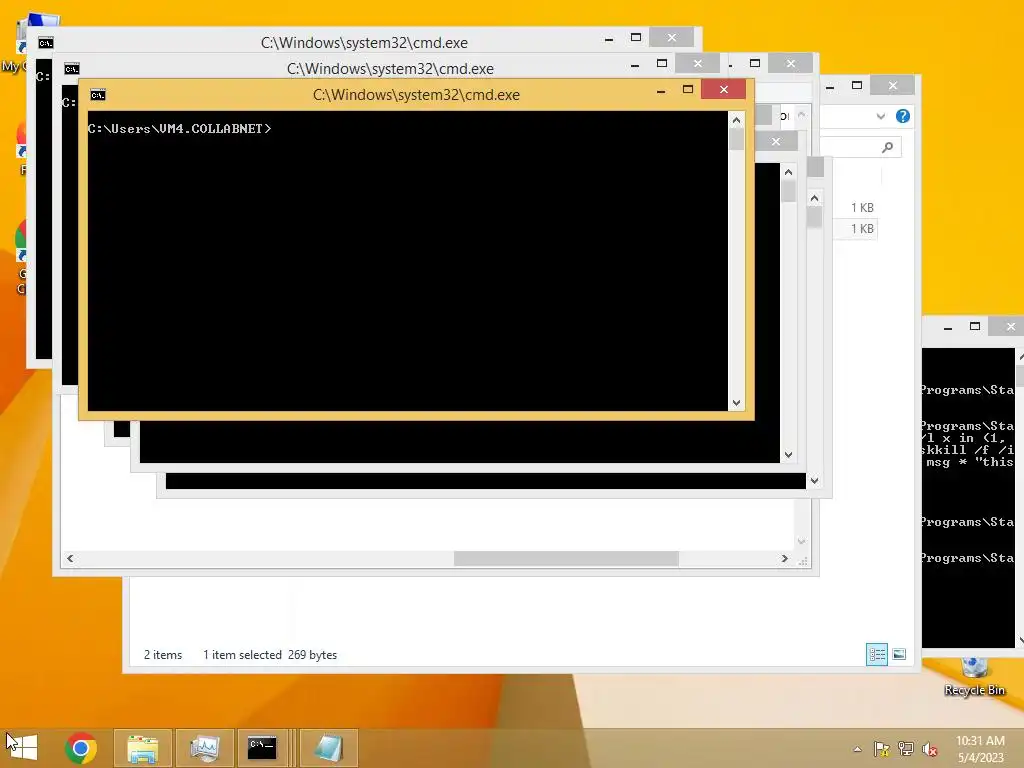
Task: Click the up arrow of the fifth cmd scrollbar
Action: pos(814,198)
